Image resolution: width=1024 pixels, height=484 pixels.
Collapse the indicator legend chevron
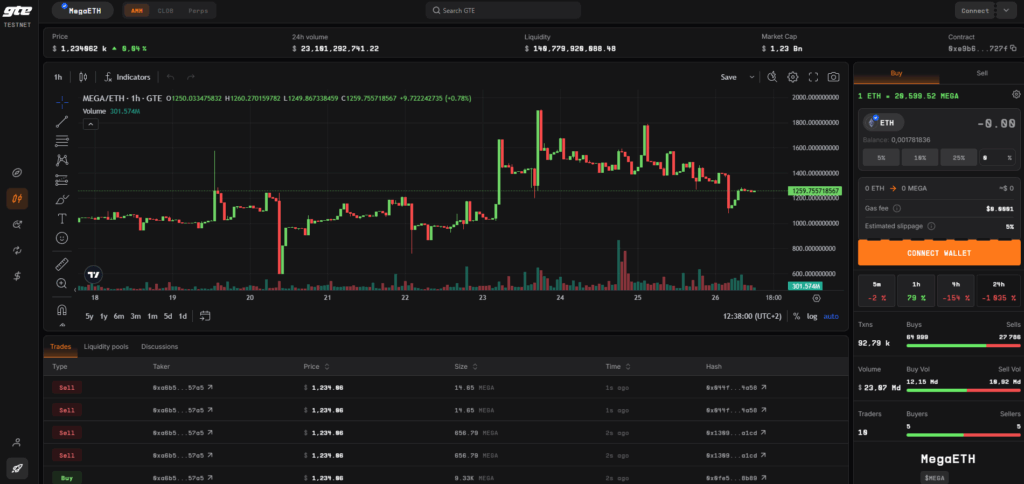[x=90, y=125]
